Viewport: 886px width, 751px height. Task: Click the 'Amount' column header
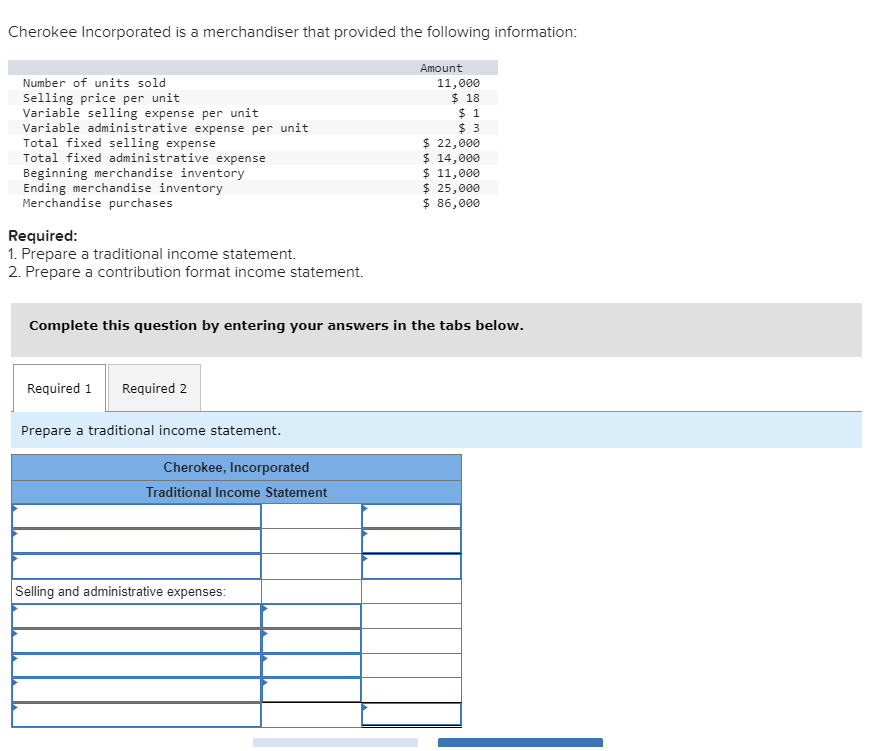pyautogui.click(x=441, y=68)
